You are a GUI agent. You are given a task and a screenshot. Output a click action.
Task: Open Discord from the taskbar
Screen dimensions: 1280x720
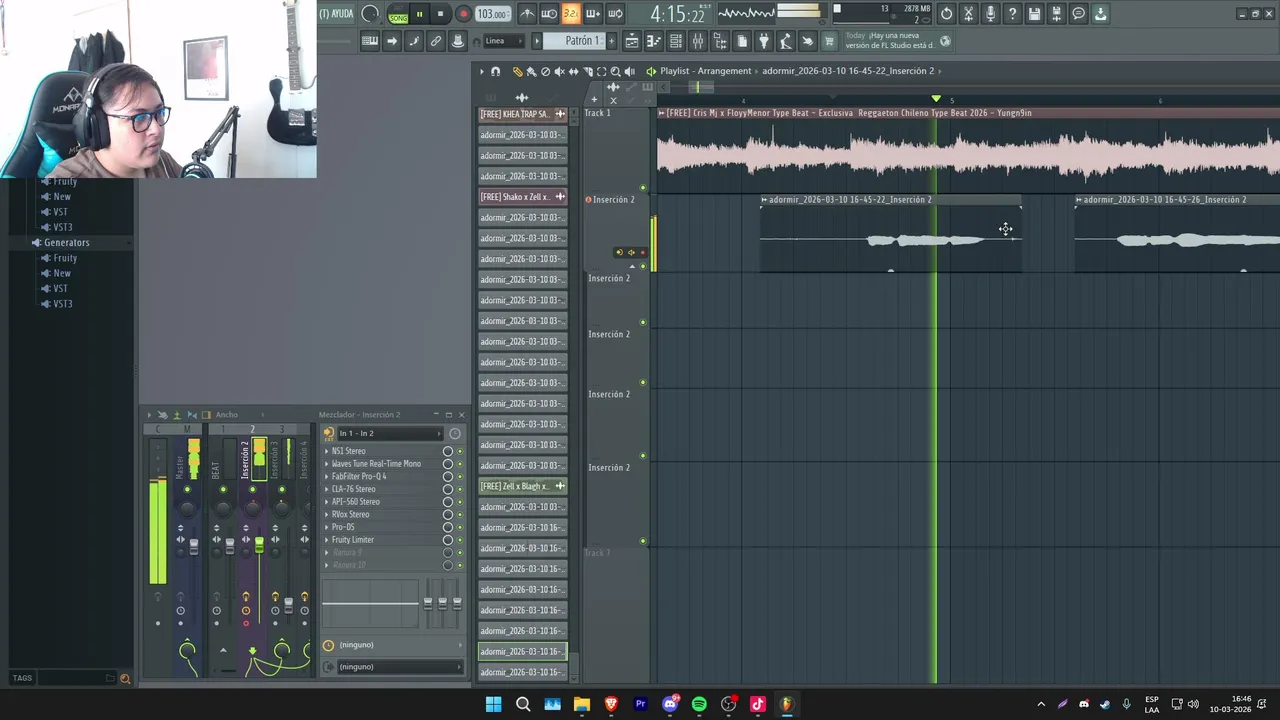(x=670, y=704)
